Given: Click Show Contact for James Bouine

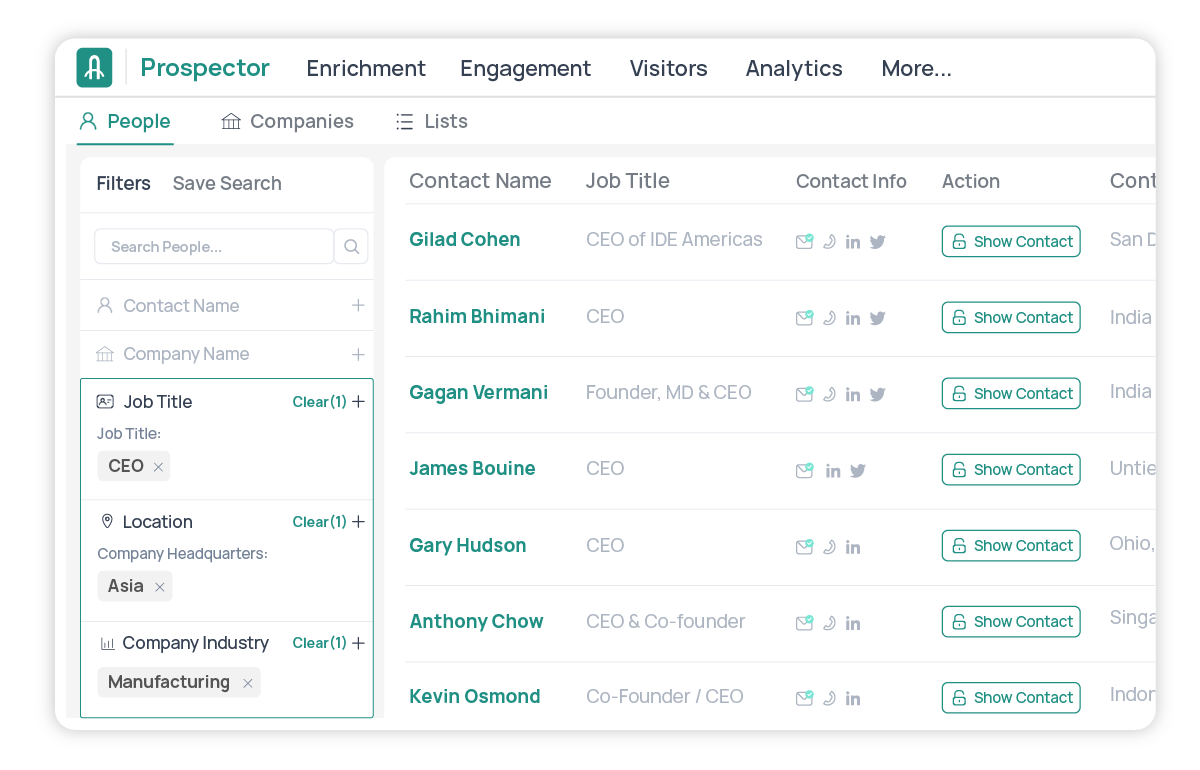Looking at the screenshot, I should click(1010, 469).
